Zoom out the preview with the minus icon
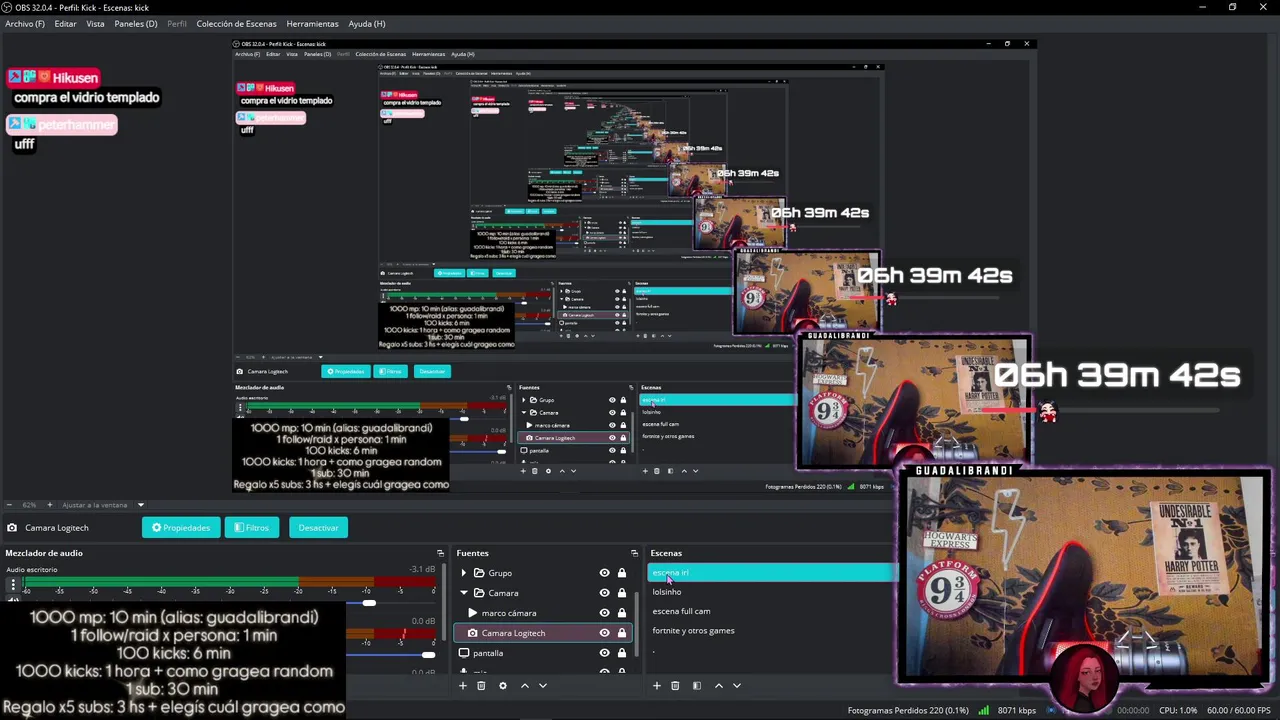This screenshot has width=1280, height=720. click(9, 505)
